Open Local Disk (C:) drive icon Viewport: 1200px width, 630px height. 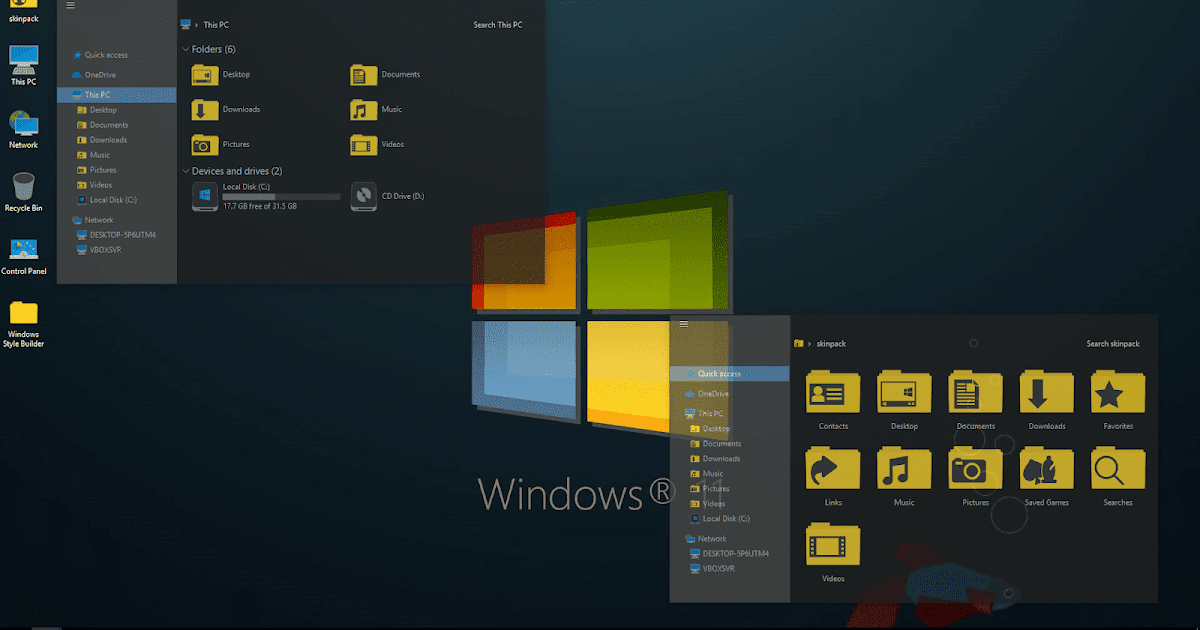pyautogui.click(x=206, y=196)
